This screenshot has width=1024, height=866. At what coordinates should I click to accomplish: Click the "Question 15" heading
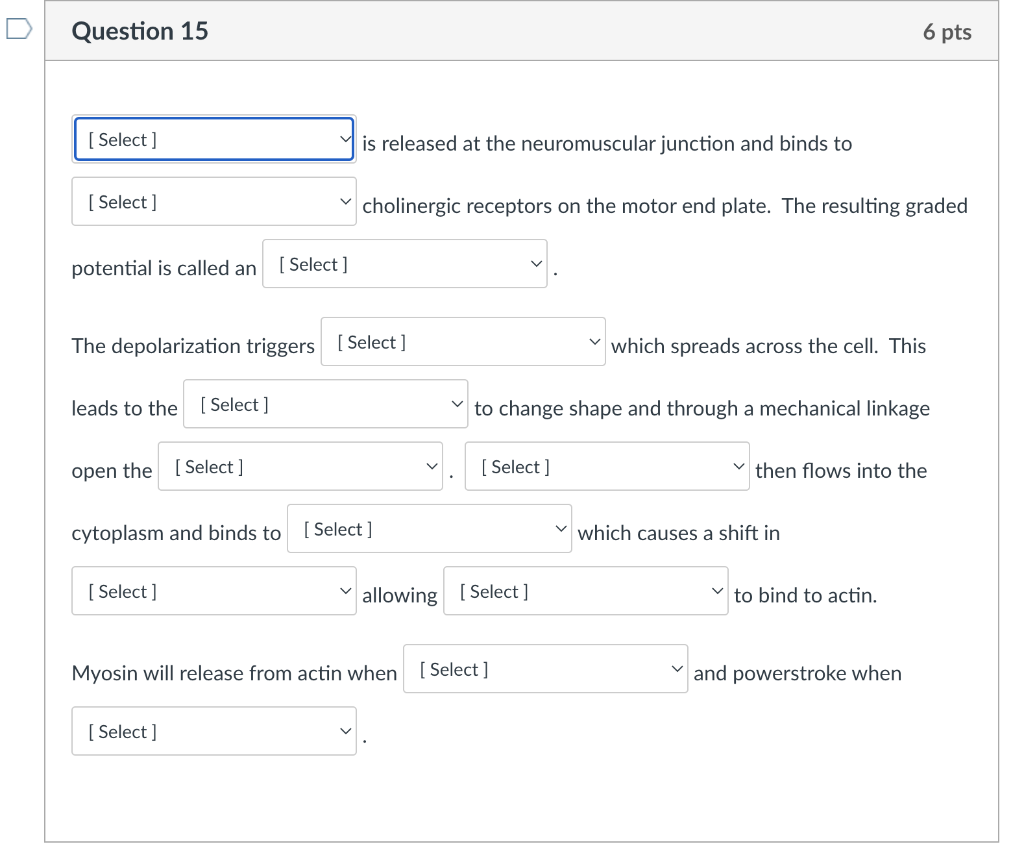pyautogui.click(x=140, y=31)
